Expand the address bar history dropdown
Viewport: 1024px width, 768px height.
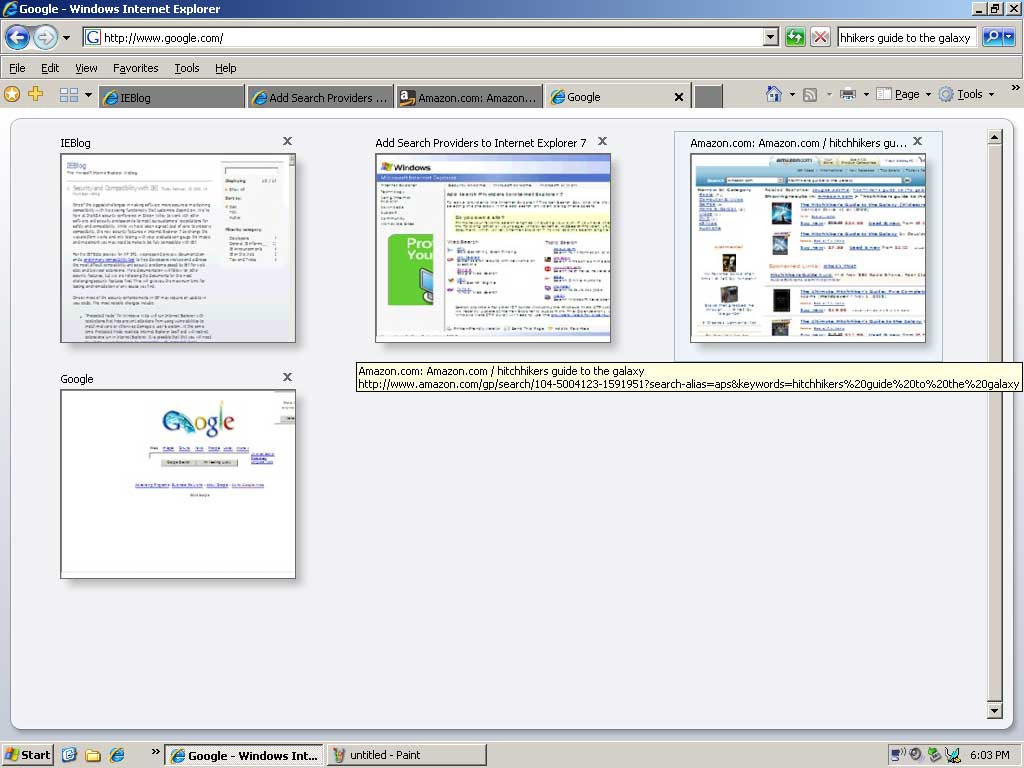[x=771, y=37]
